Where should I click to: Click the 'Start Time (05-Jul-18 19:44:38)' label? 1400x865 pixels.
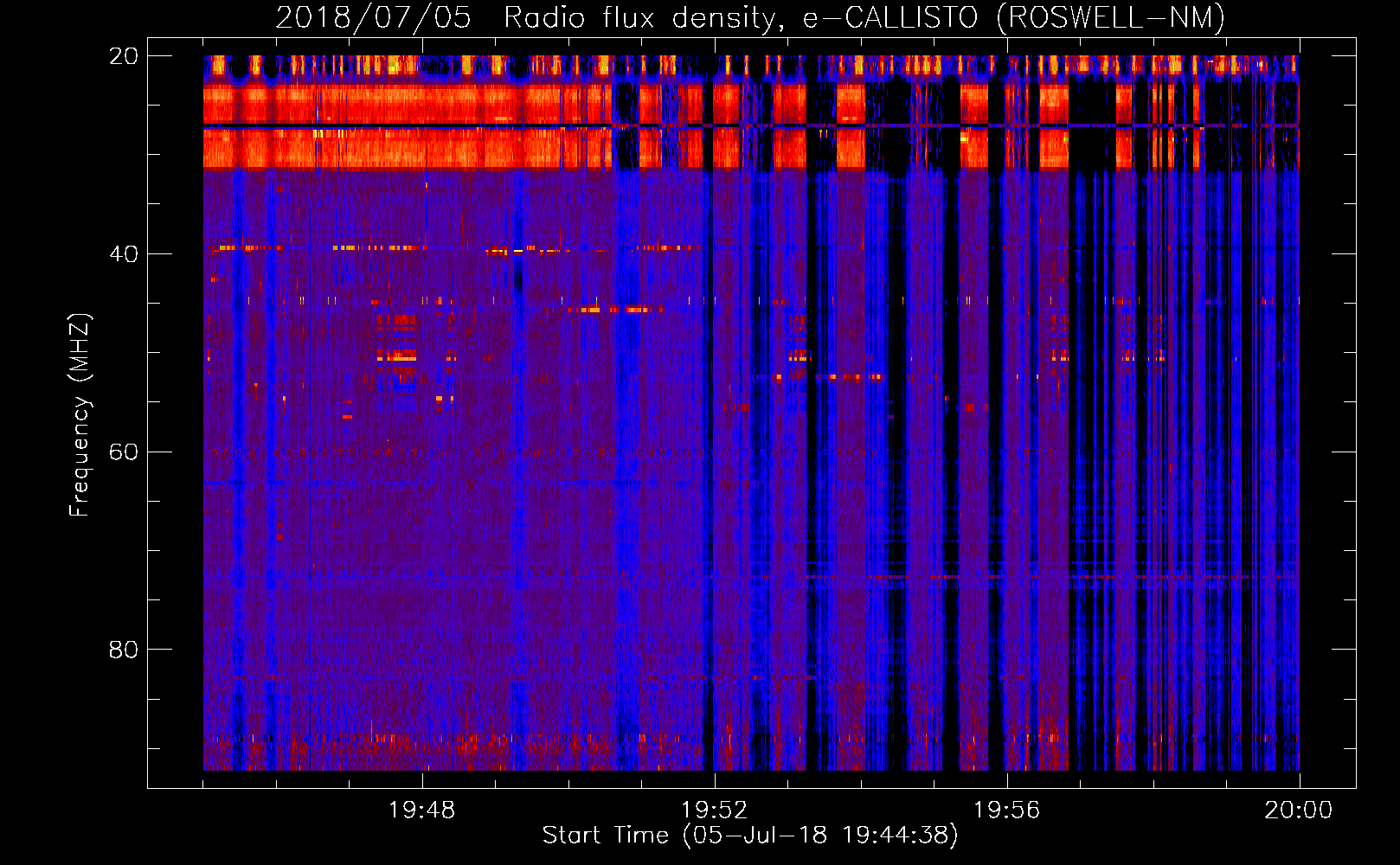coord(750,836)
